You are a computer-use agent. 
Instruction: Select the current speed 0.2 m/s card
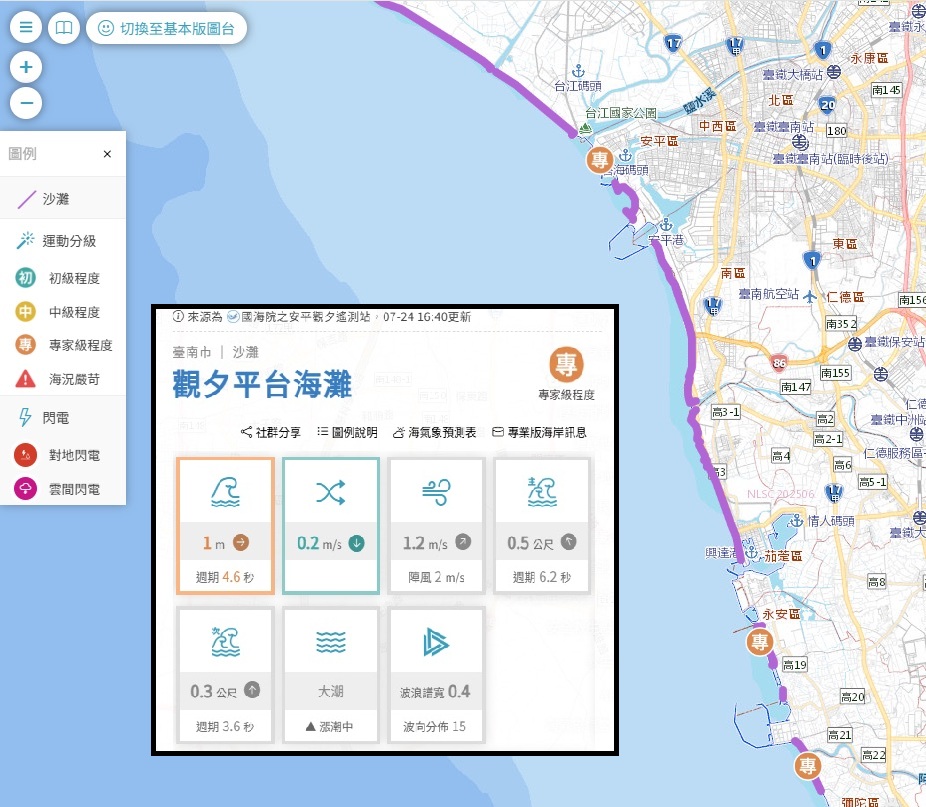point(331,525)
